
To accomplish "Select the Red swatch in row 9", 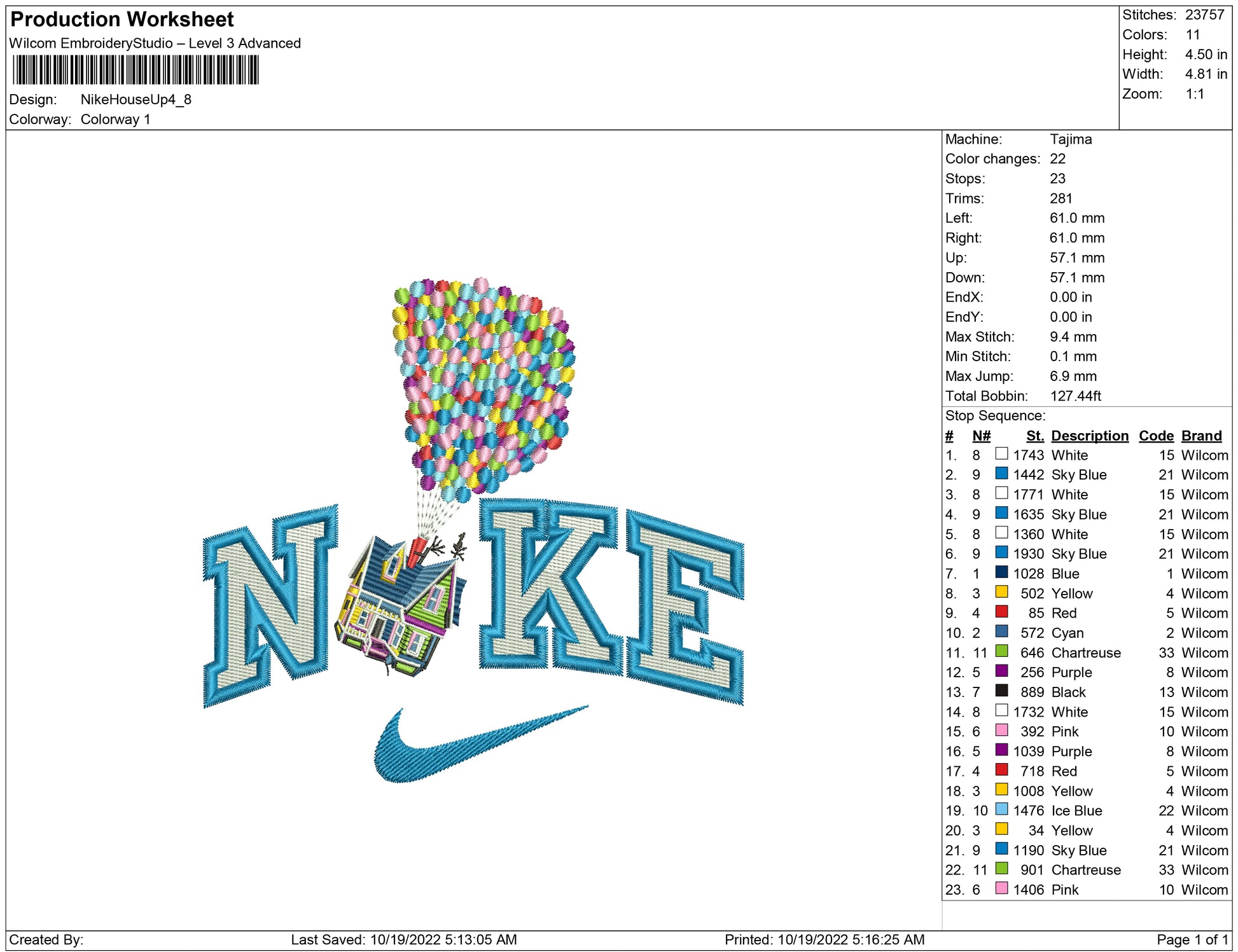I will tap(1001, 612).
